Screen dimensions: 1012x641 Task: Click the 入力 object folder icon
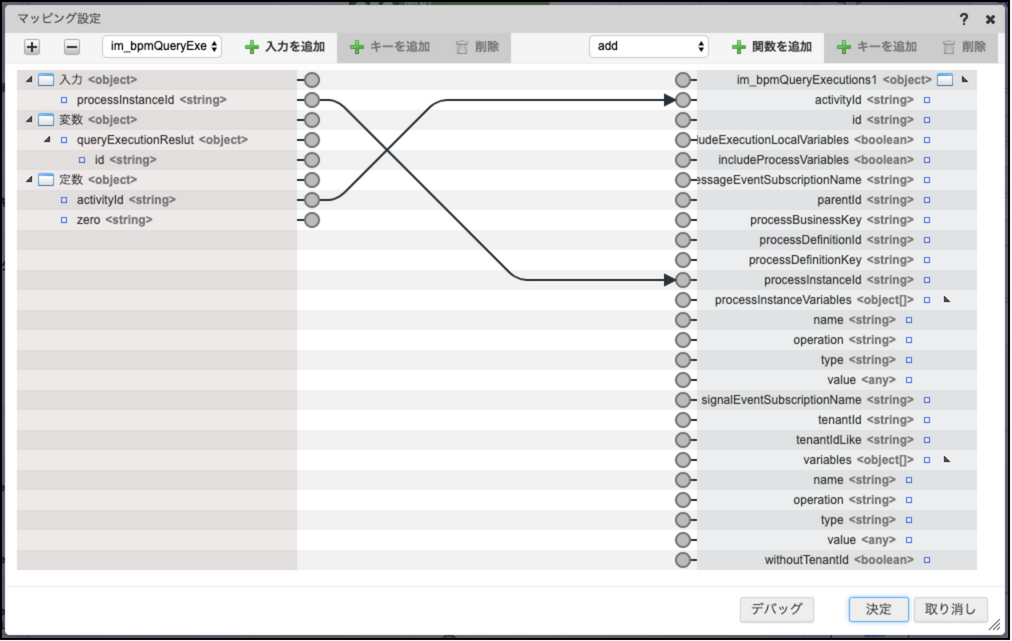tap(46, 80)
